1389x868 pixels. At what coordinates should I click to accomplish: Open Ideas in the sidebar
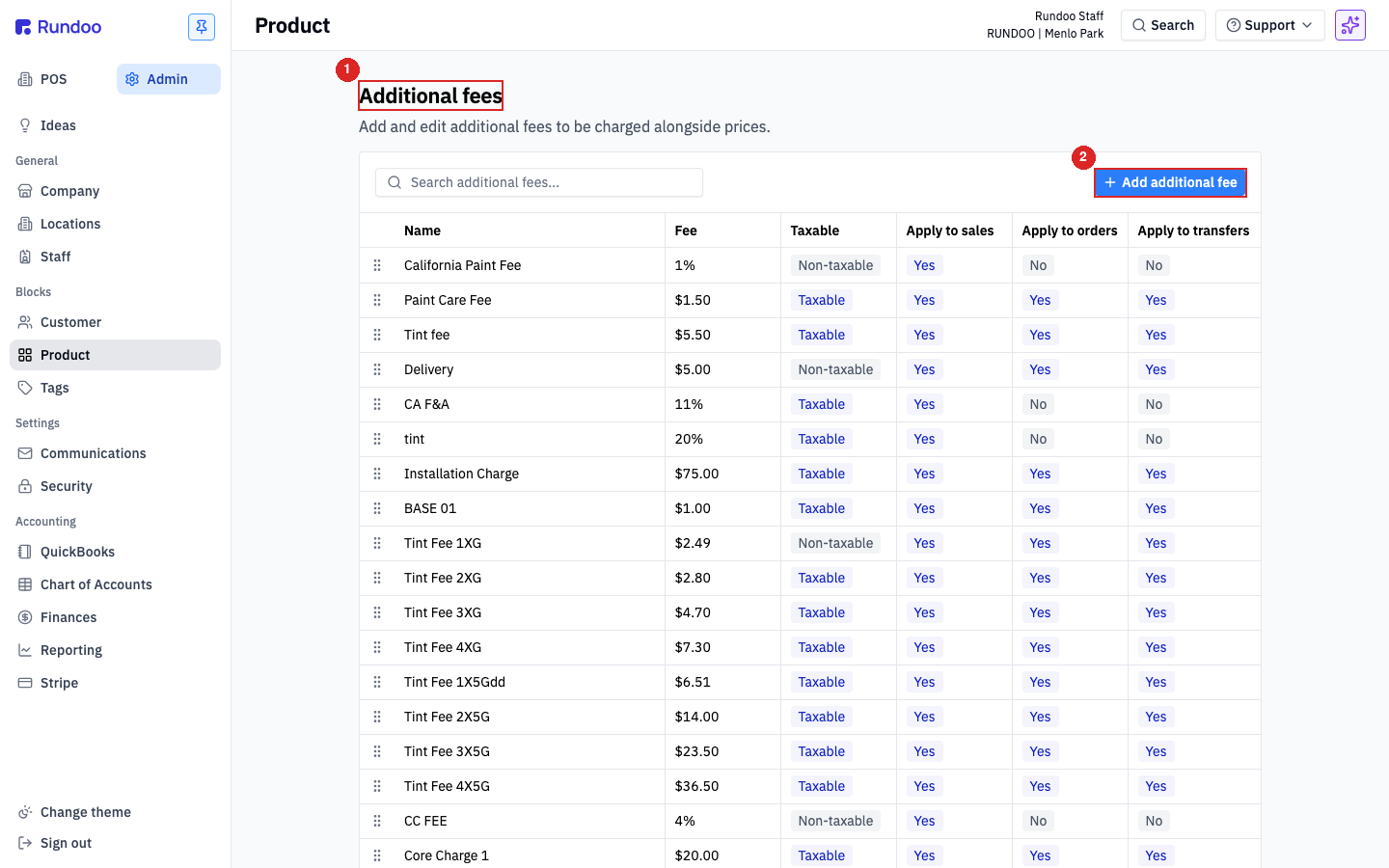click(115, 125)
